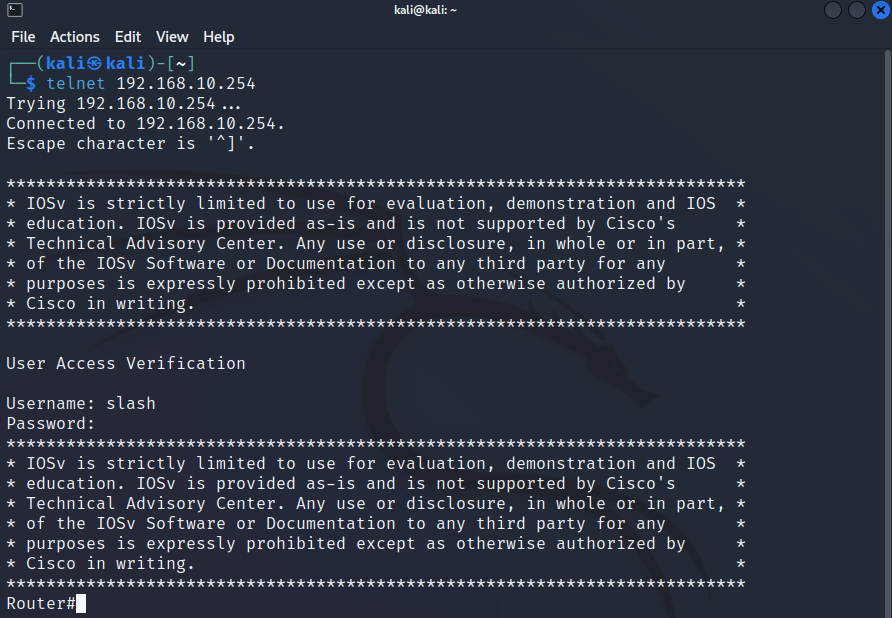Click the Username: slash line
892x618 pixels.
click(80, 403)
